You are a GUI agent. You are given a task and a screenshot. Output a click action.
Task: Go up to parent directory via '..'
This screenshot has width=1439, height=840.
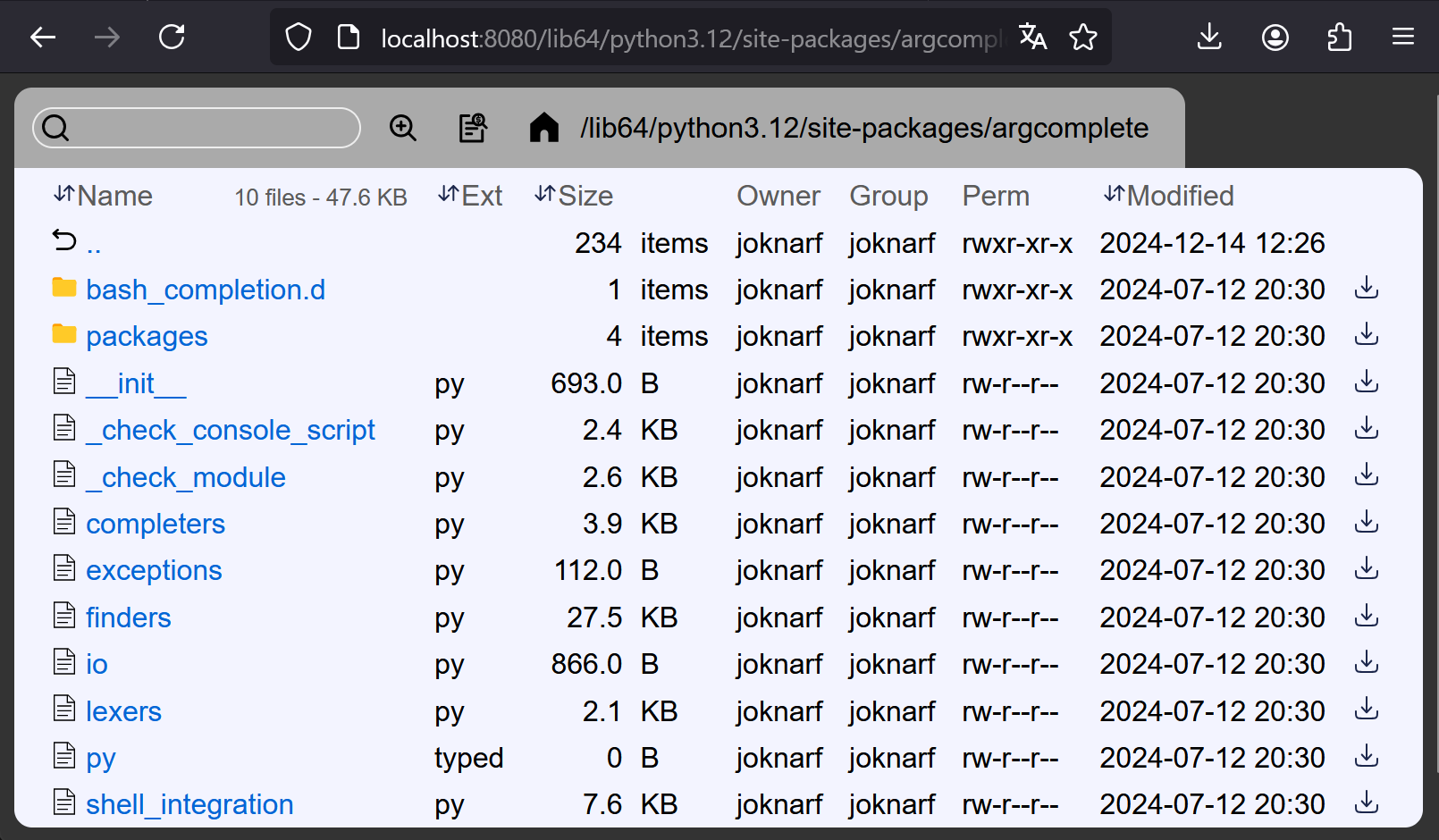point(94,243)
